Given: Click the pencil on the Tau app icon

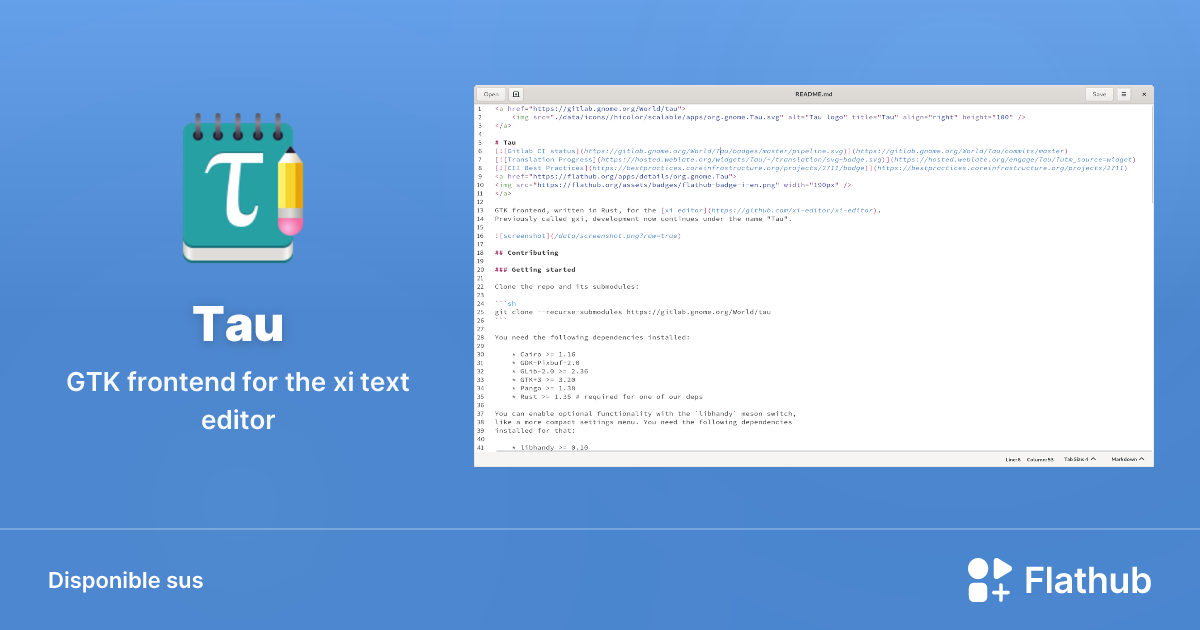Looking at the screenshot, I should point(289,190).
